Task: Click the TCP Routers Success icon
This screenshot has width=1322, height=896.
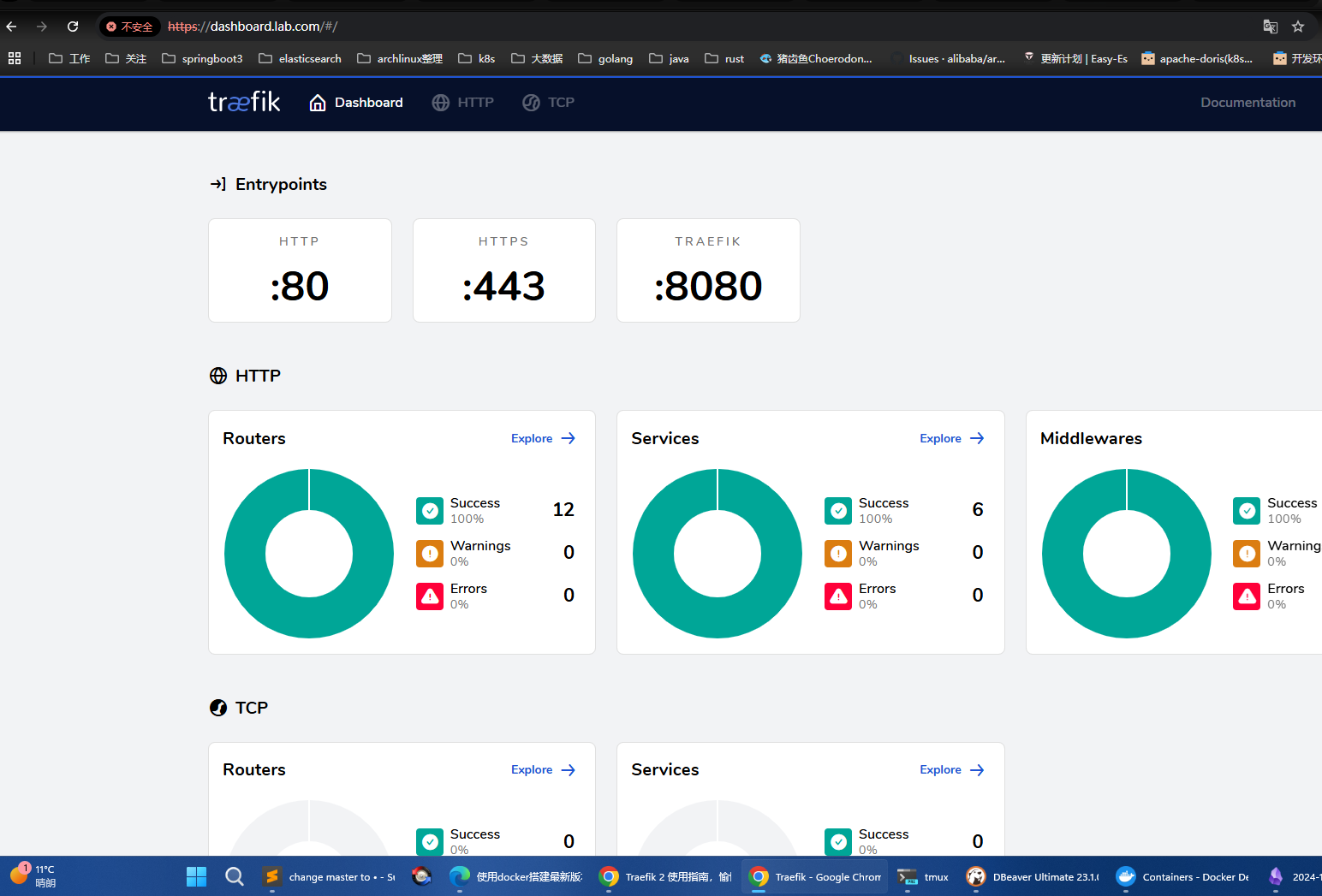Action: tap(430, 841)
